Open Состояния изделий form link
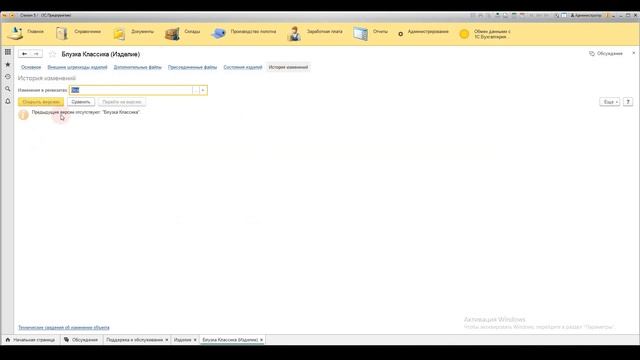The width and height of the screenshot is (640, 360). click(243, 67)
